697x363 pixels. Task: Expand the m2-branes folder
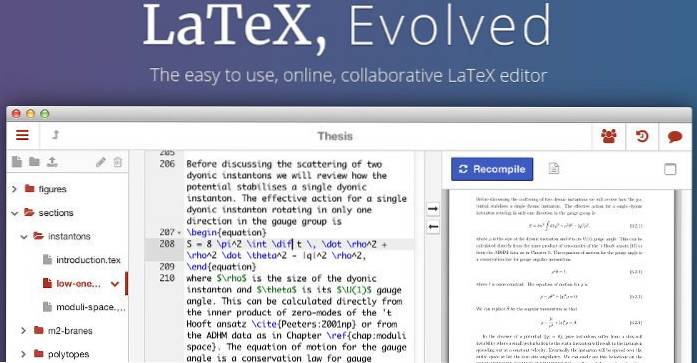click(24, 331)
